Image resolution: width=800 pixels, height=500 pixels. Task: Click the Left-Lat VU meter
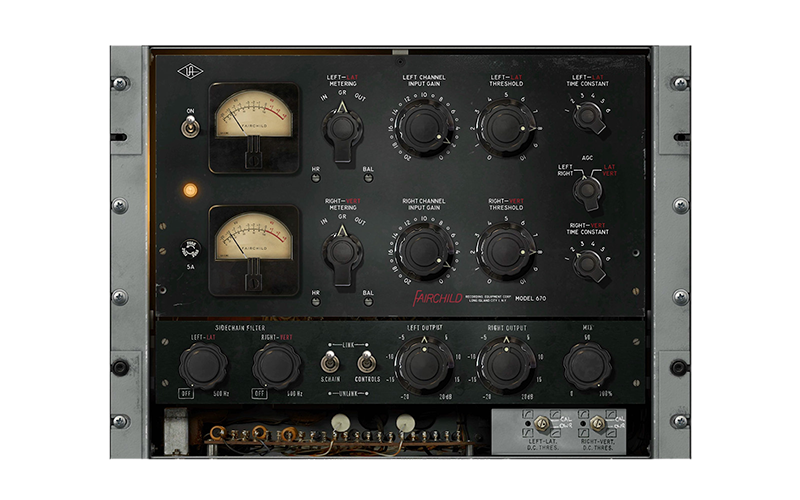254,128
